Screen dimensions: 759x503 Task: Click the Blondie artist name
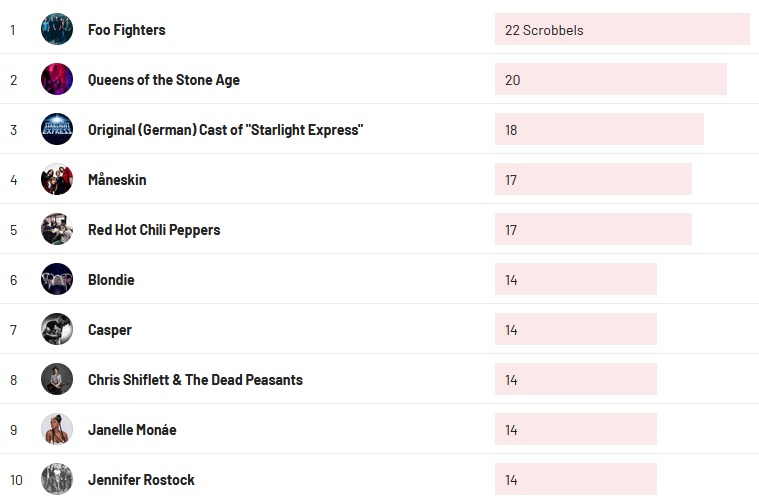pos(111,280)
